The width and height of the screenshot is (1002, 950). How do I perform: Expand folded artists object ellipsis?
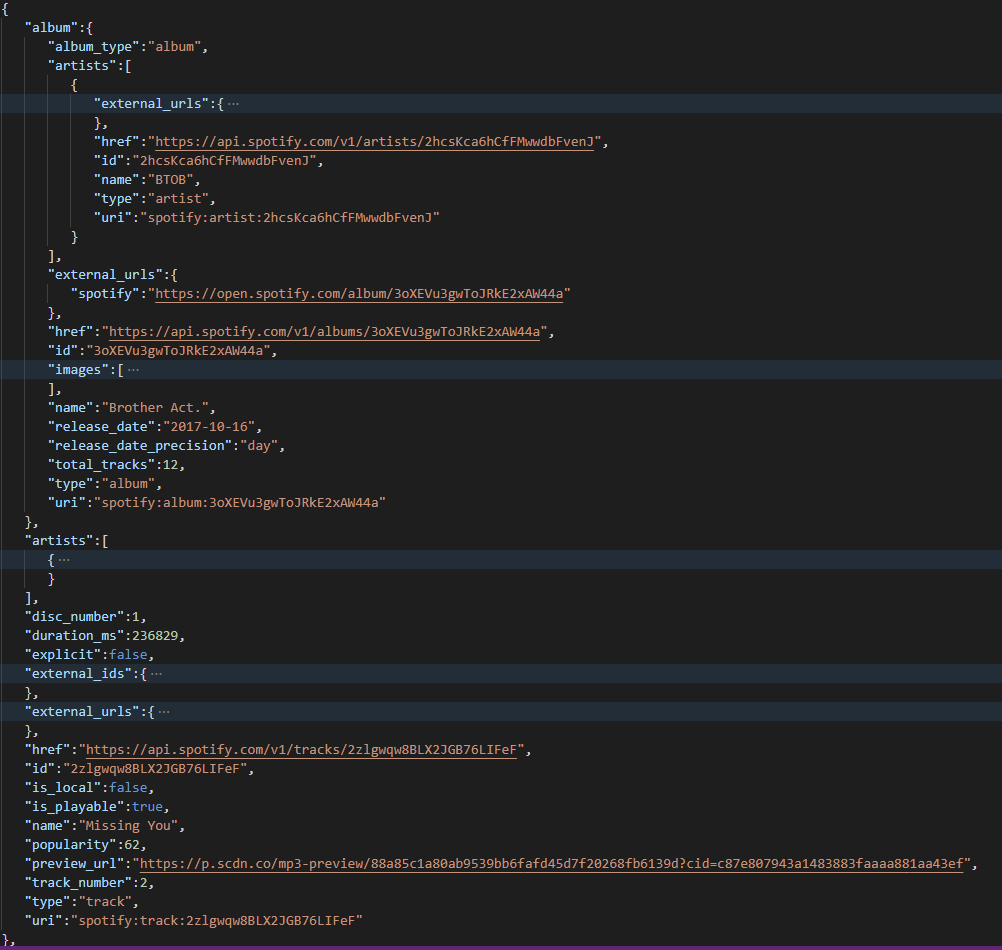[64, 560]
